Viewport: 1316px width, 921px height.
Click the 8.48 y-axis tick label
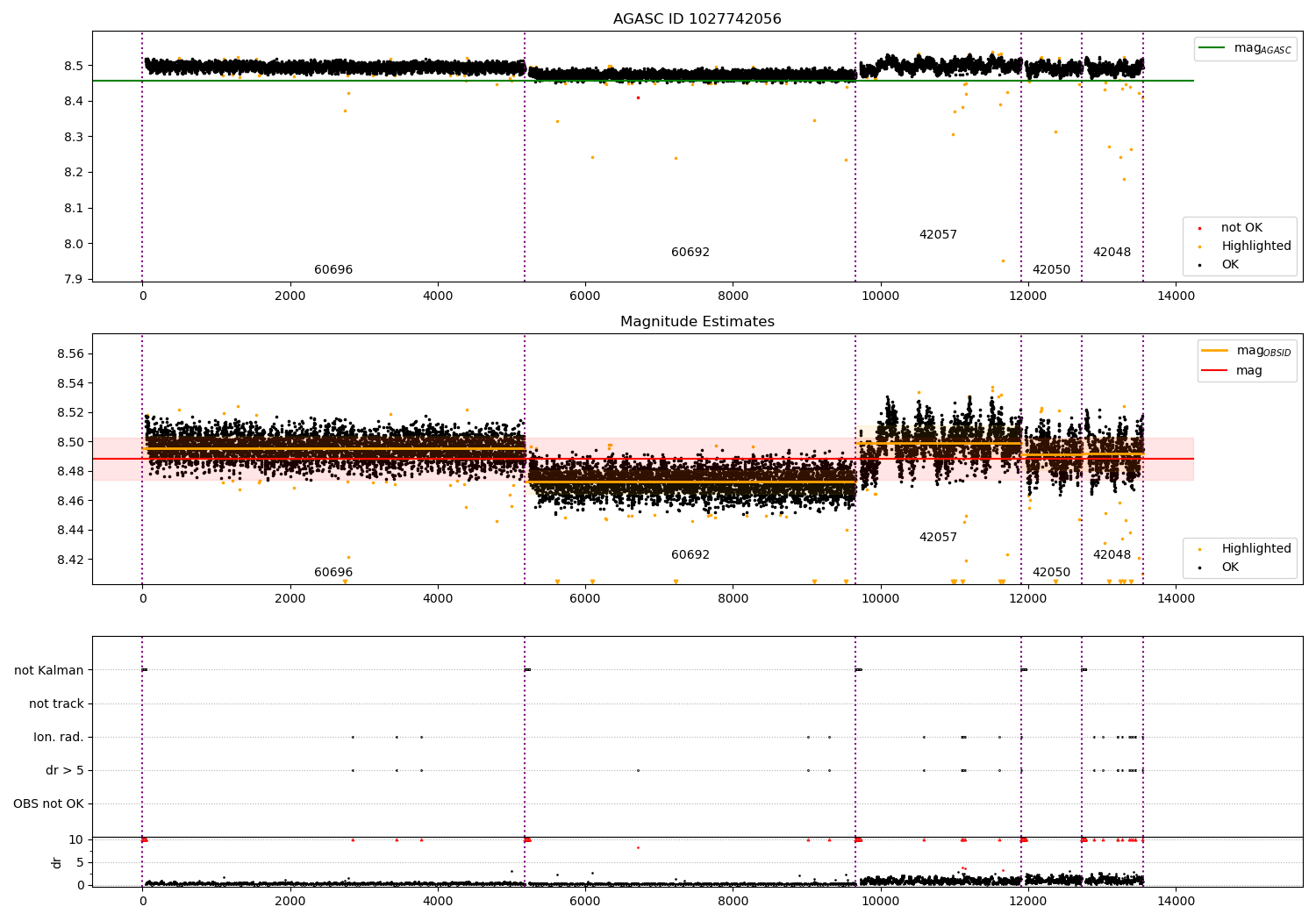70,472
